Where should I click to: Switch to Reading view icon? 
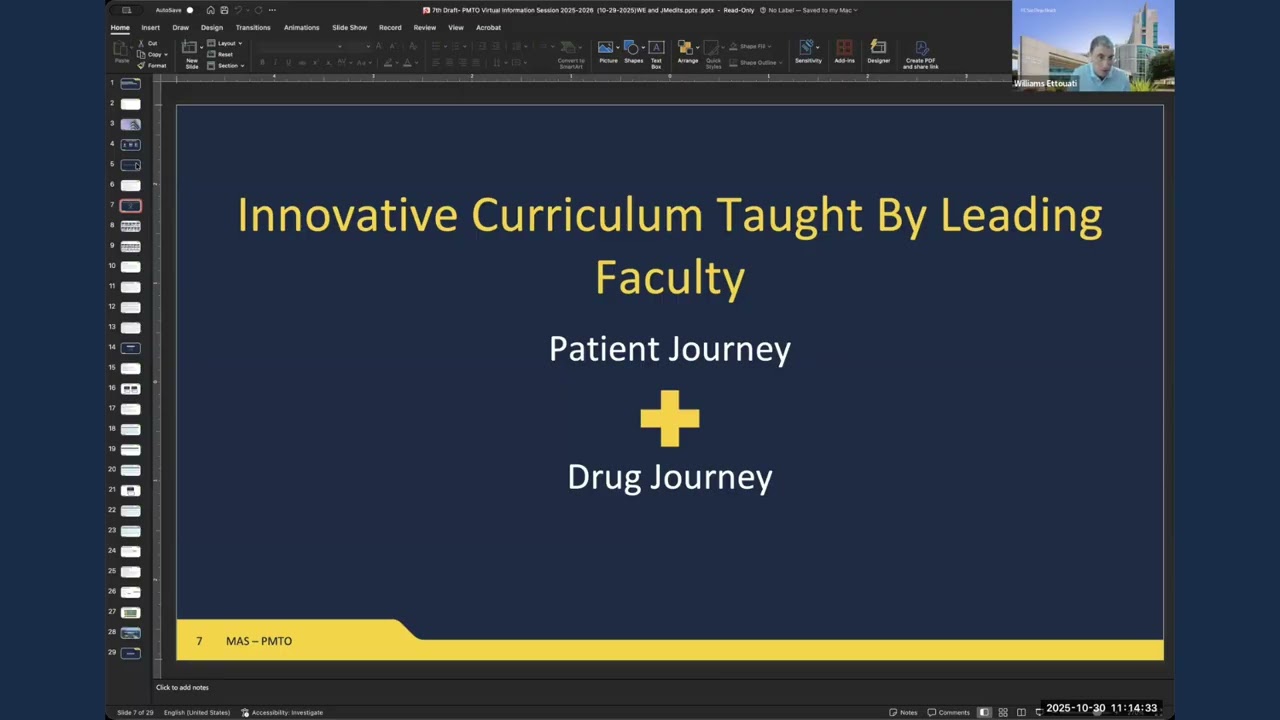1021,712
